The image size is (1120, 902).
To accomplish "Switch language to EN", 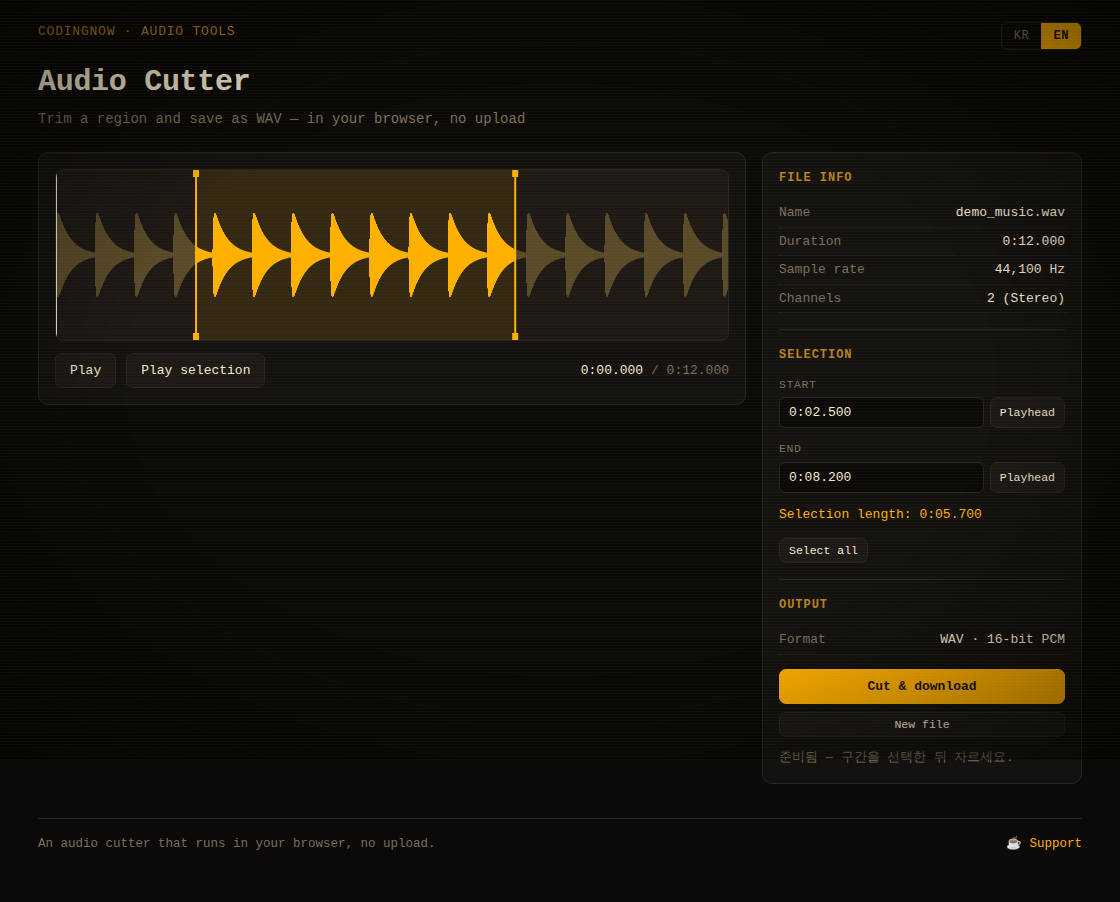I will coord(1061,36).
